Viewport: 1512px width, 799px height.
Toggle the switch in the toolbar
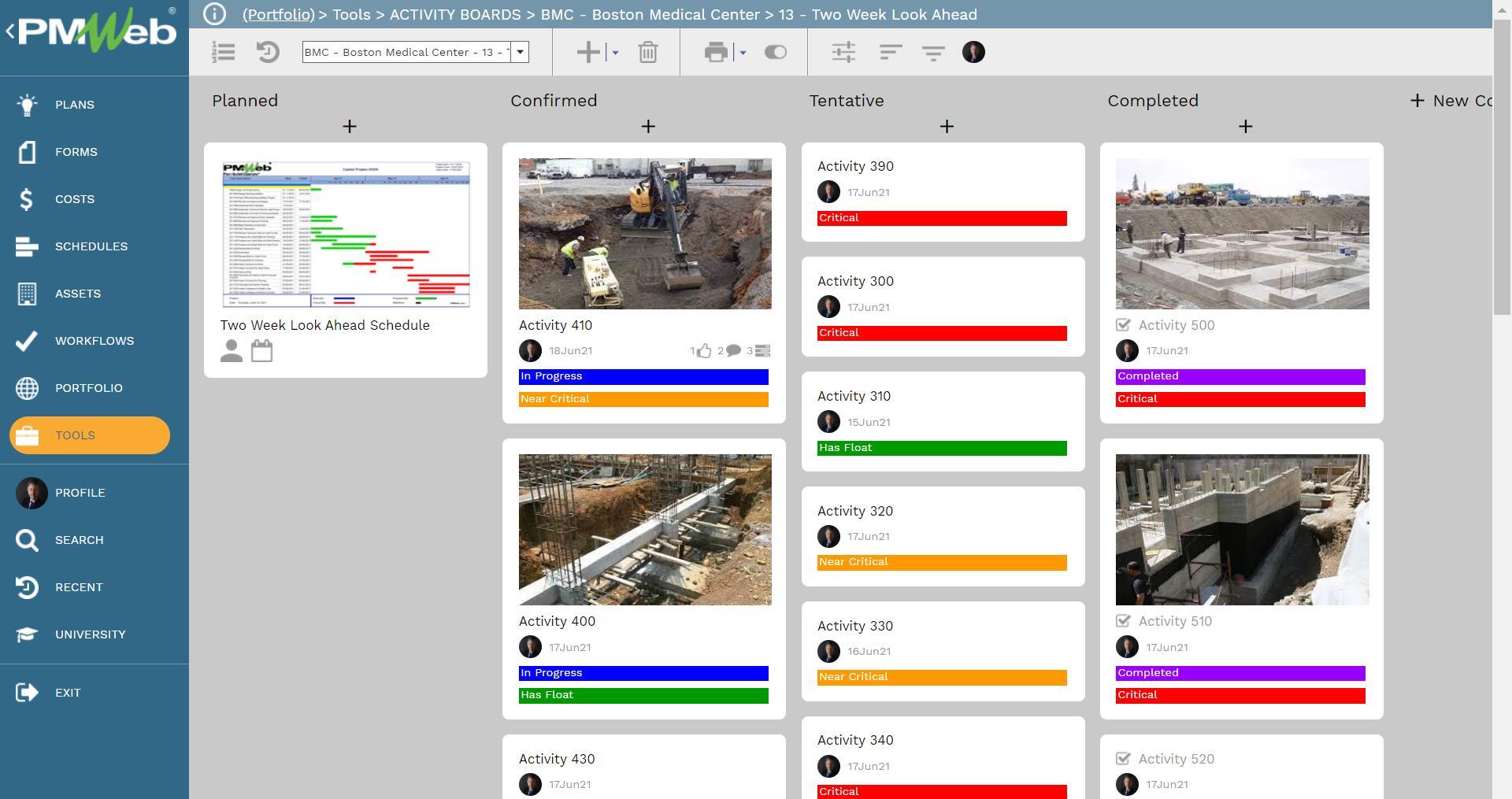[775, 53]
